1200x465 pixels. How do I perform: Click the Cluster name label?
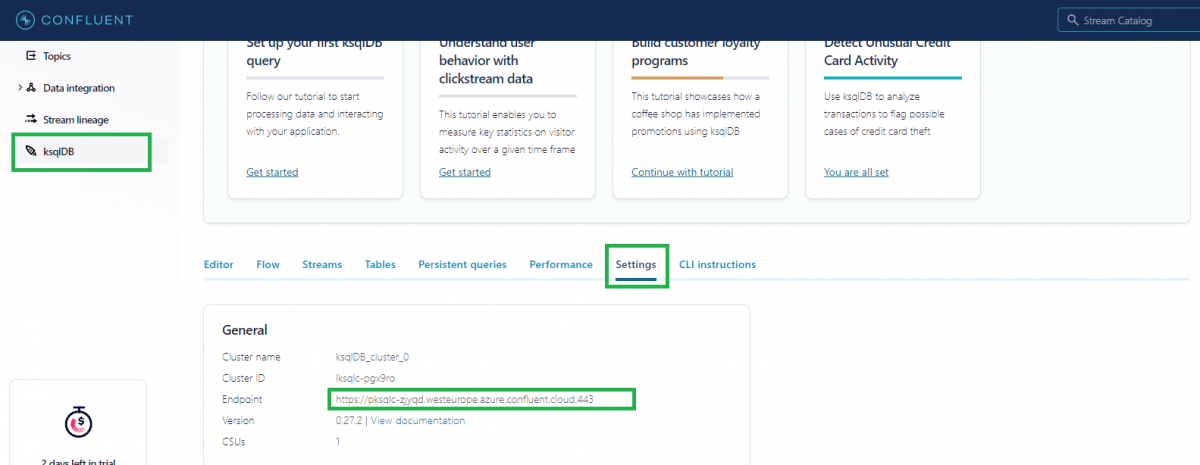(251, 357)
